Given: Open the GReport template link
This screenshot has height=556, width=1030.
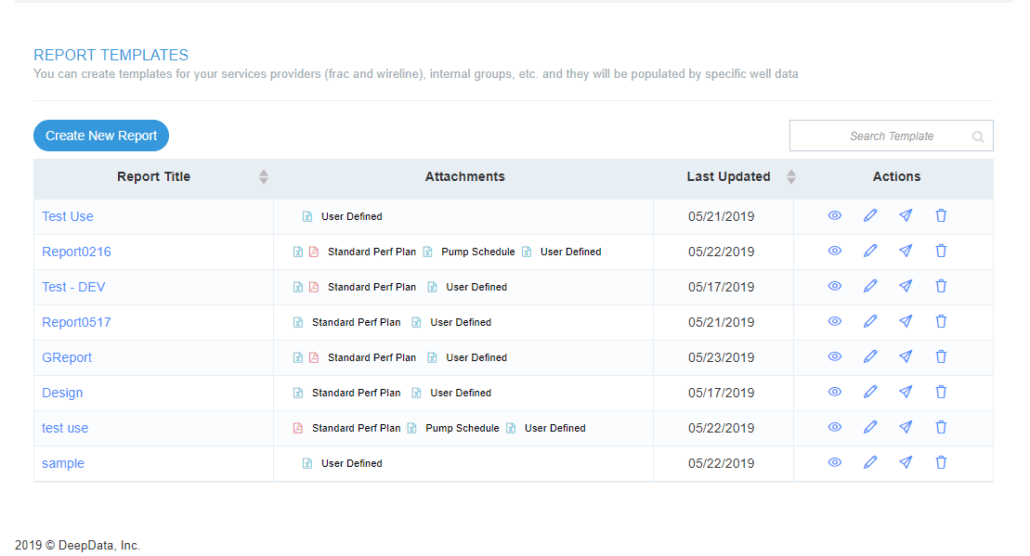Looking at the screenshot, I should pyautogui.click(x=67, y=358).
